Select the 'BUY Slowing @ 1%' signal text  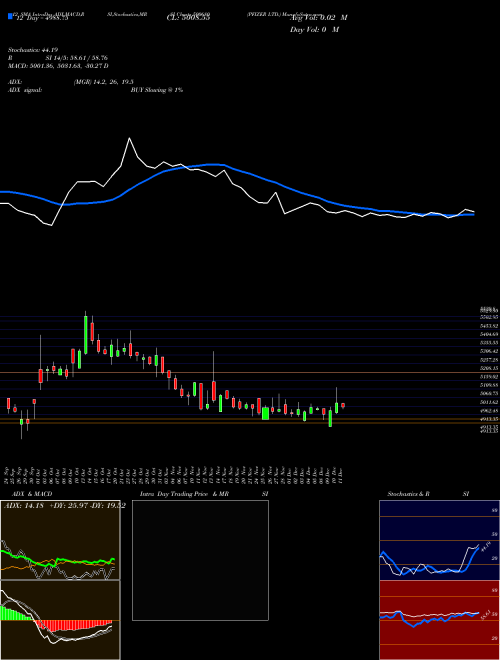(x=157, y=90)
